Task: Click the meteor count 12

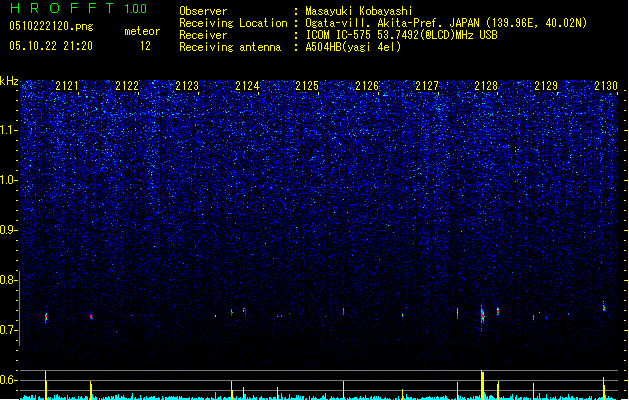Action: coord(145,46)
